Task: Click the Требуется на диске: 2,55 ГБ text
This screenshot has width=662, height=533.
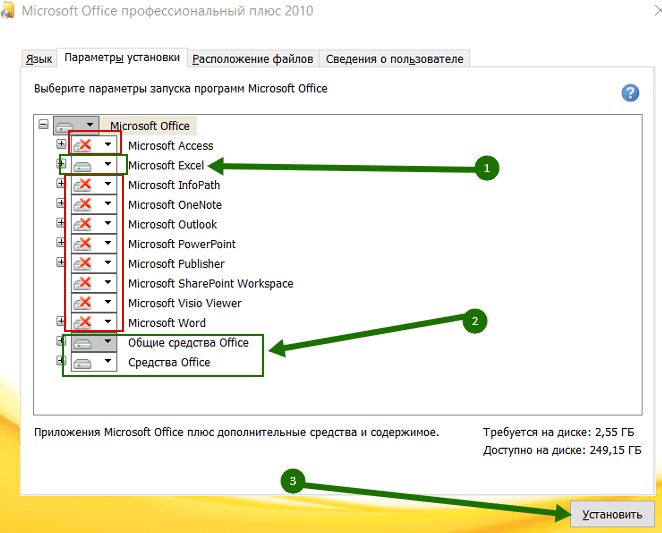Action: coord(559,432)
